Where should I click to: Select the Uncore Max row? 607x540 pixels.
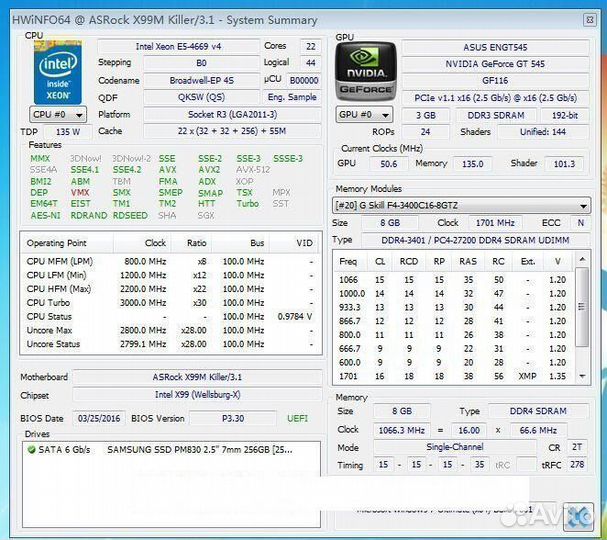170,330
